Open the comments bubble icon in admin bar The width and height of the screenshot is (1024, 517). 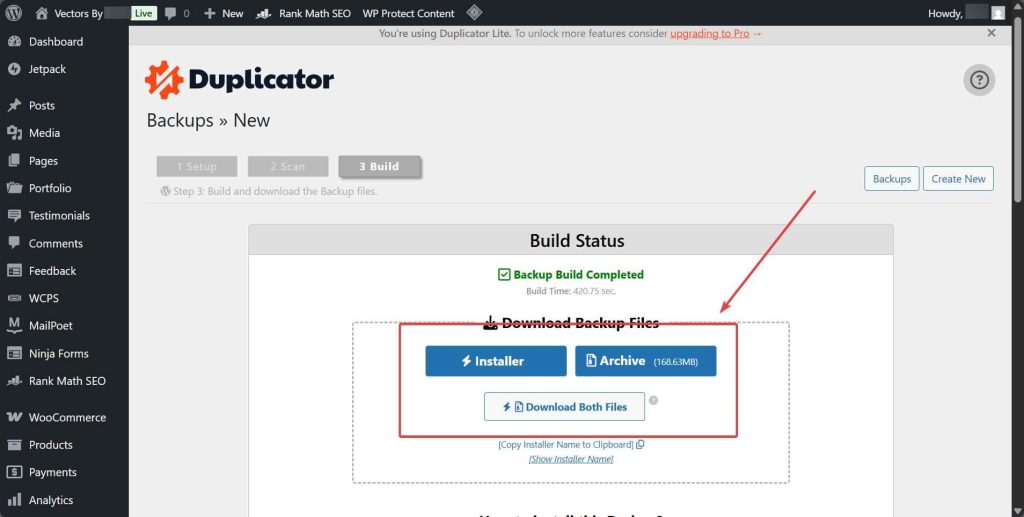click(x=170, y=13)
